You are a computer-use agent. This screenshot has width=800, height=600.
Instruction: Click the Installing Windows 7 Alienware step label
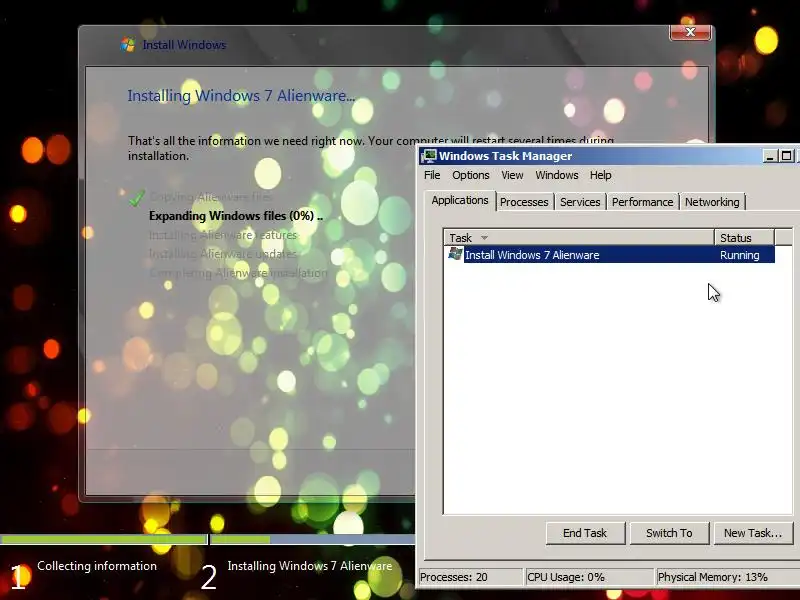(310, 566)
